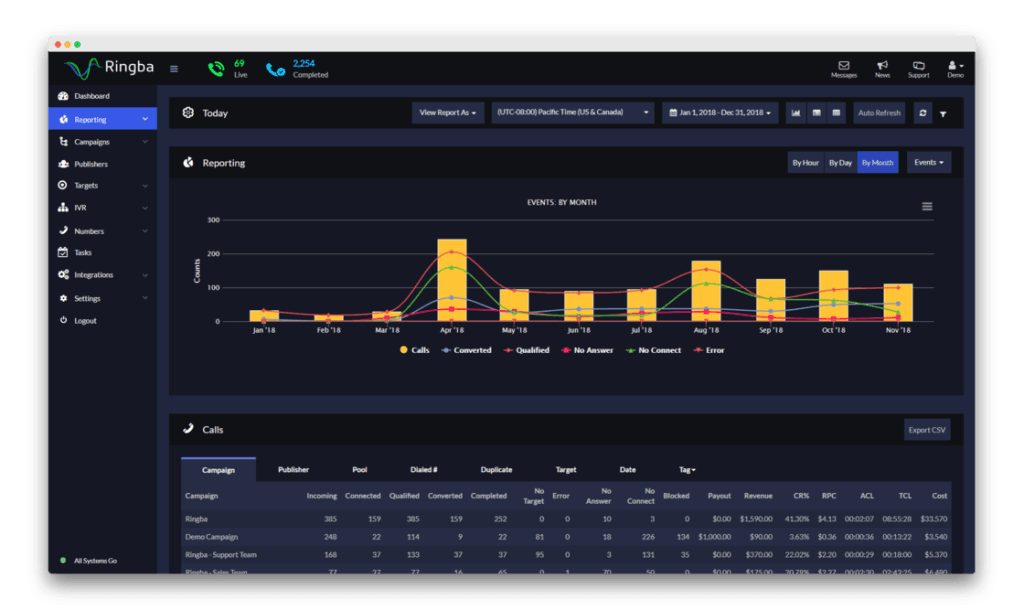
Task: Click the Aug '18 yellow calls bar
Action: coord(706,291)
